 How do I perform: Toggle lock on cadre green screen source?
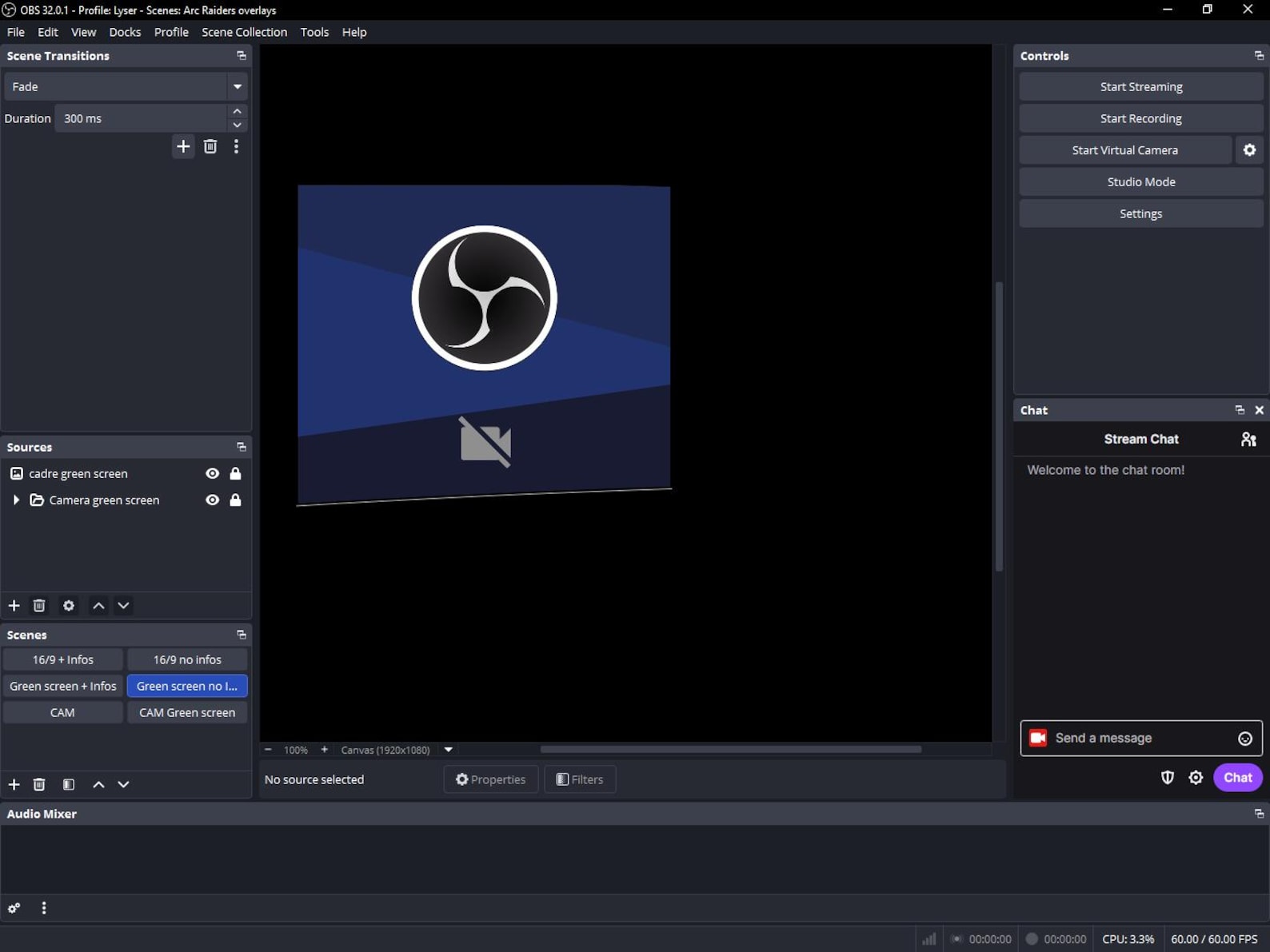(x=235, y=473)
